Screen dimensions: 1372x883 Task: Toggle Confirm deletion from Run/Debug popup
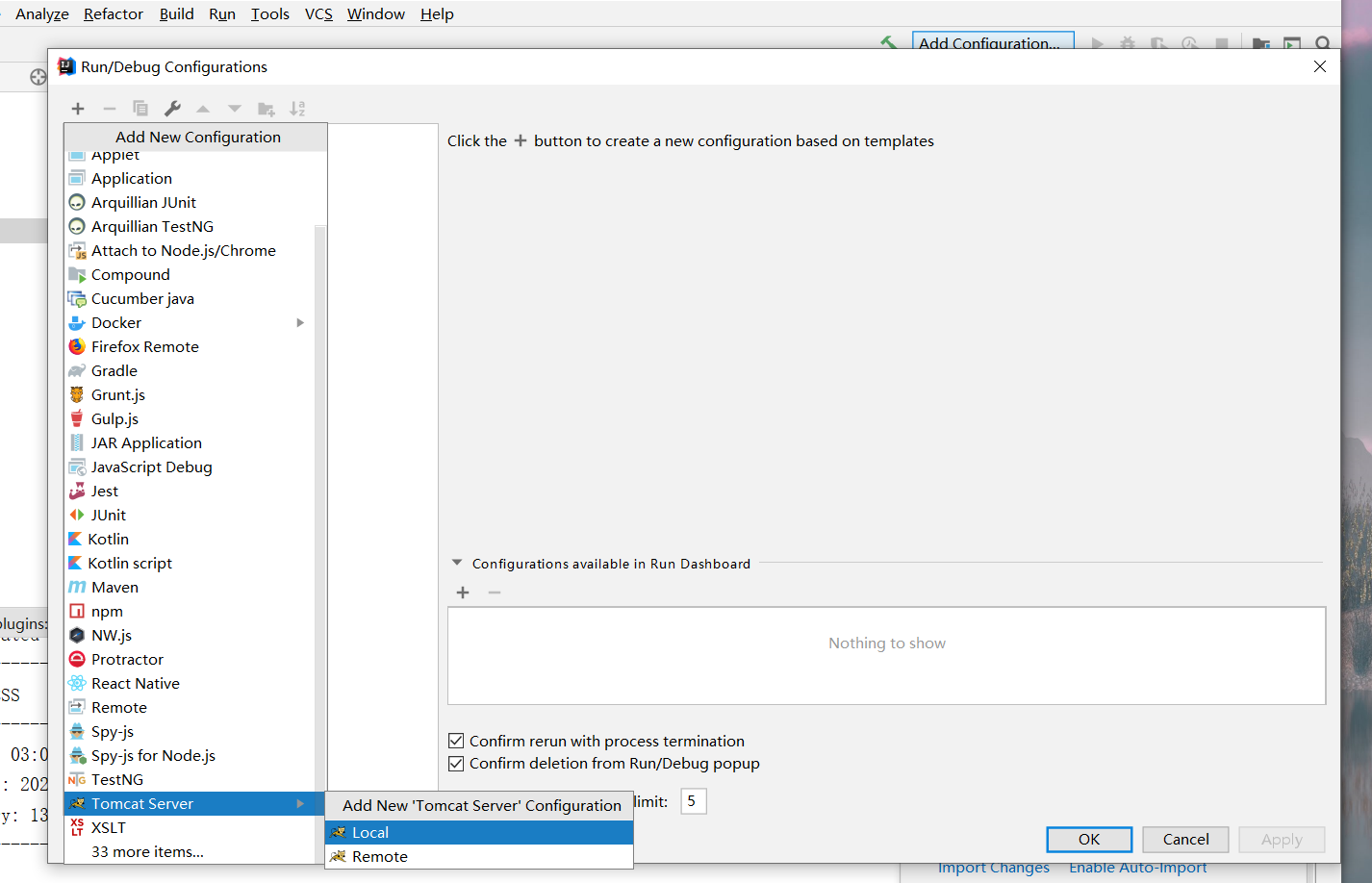point(456,763)
